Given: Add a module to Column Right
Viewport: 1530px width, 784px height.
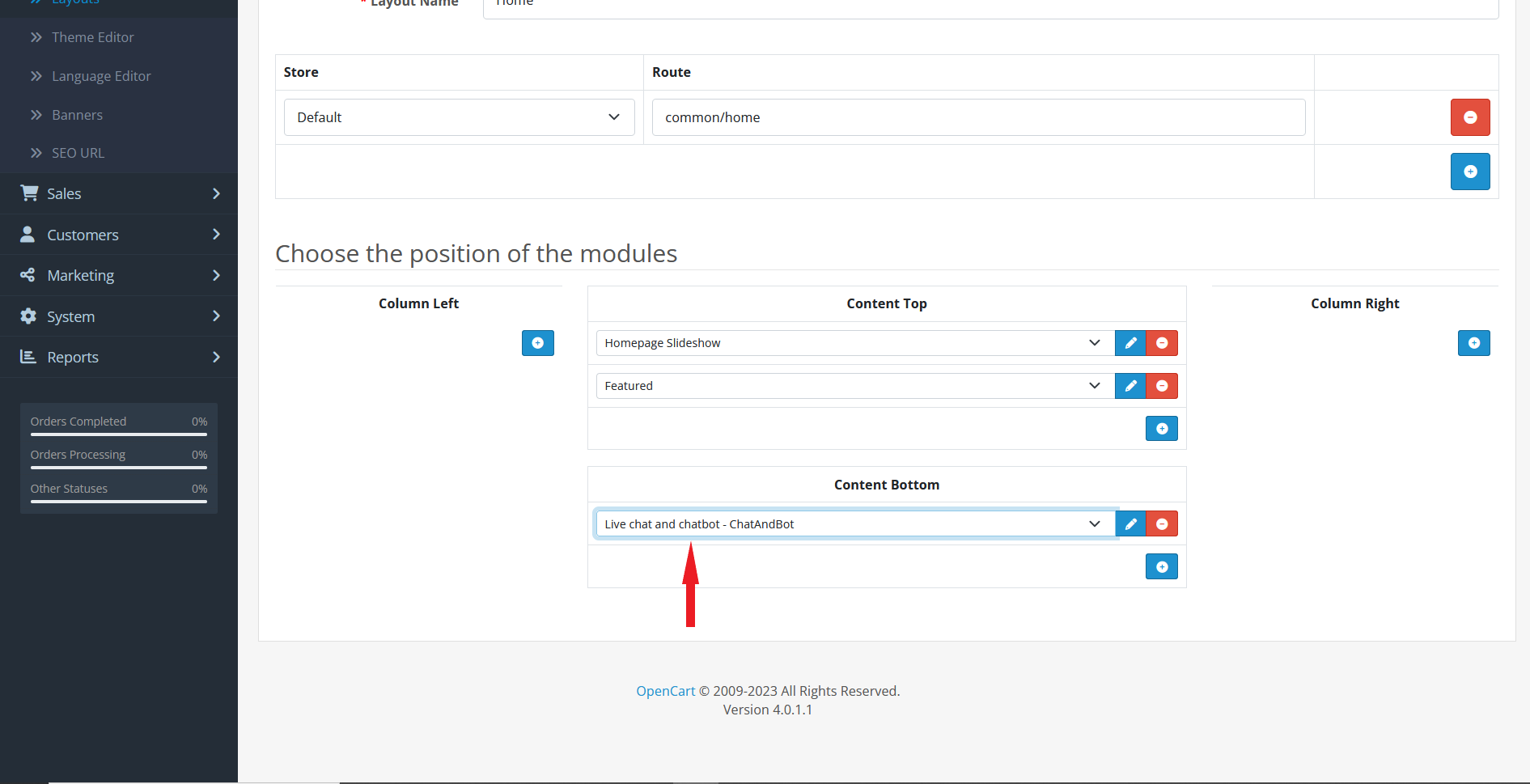Looking at the screenshot, I should 1473,343.
